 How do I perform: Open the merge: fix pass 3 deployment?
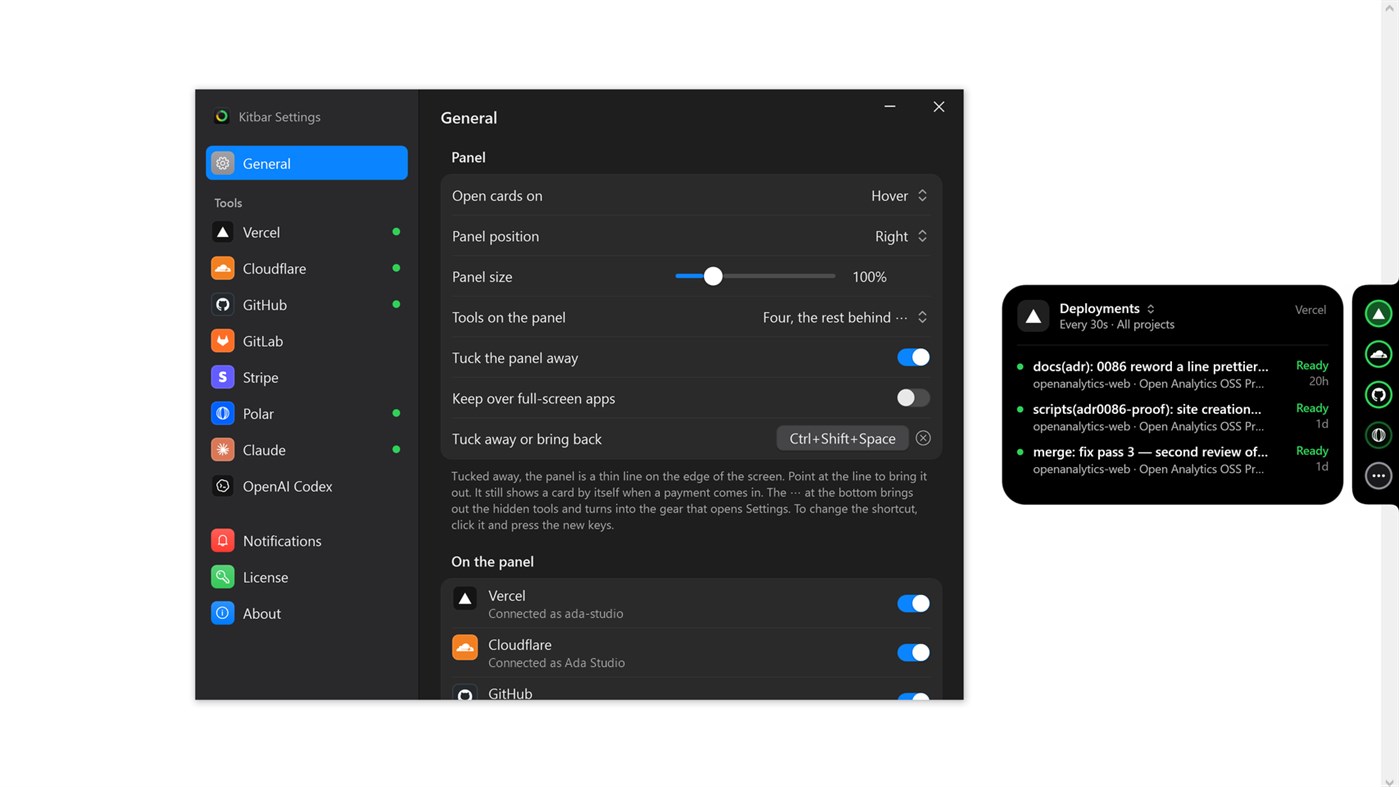click(x=1172, y=460)
